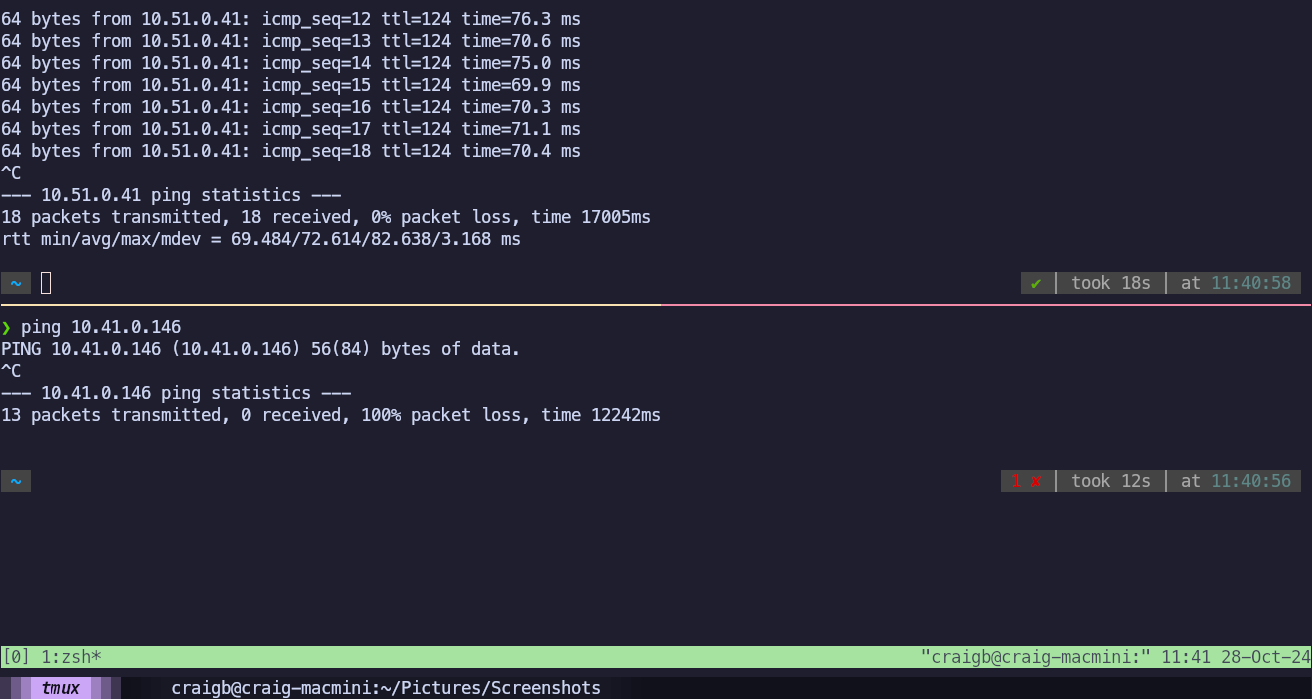Screen dimensions: 1312x699
Task: Click the green prompt arrow before ping command
Action: tap(6, 327)
